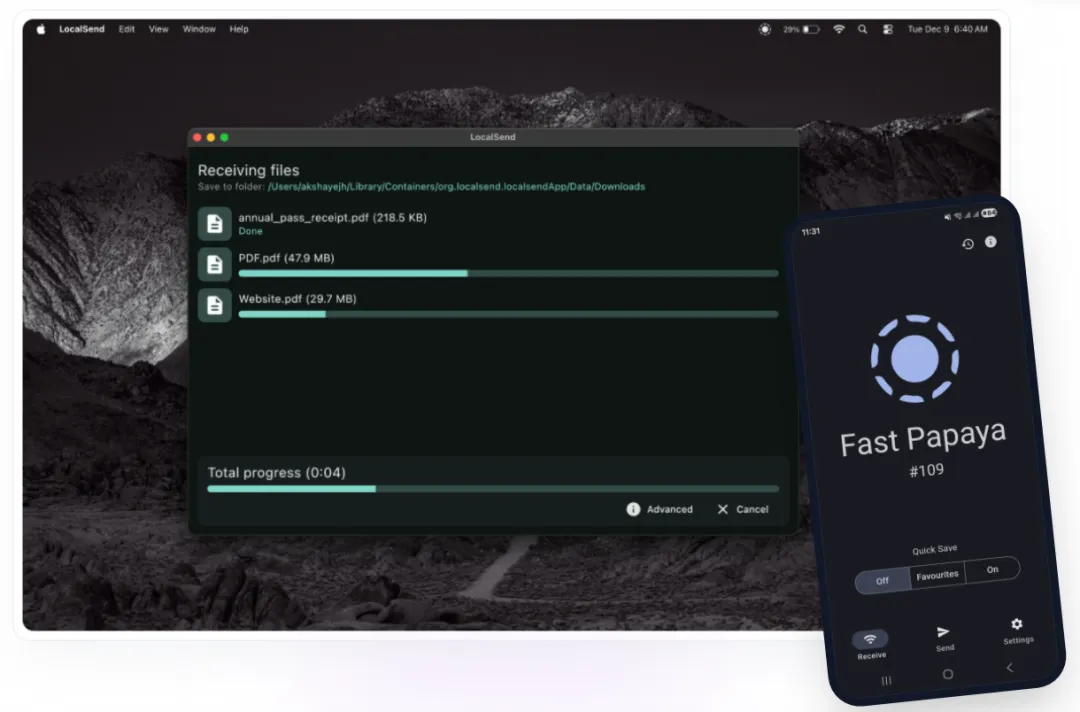Open the Edit menu

pos(126,29)
